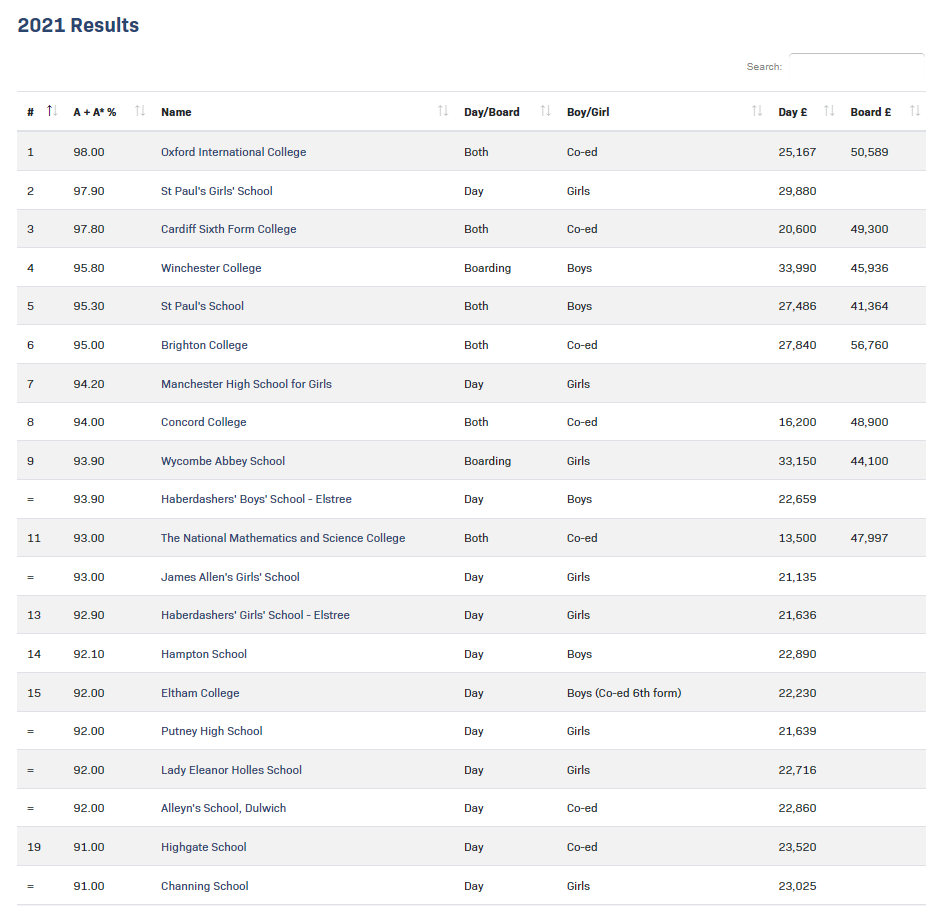This screenshot has width=949, height=906.
Task: Open Cardiff Sixth Form College link
Action: pos(228,229)
